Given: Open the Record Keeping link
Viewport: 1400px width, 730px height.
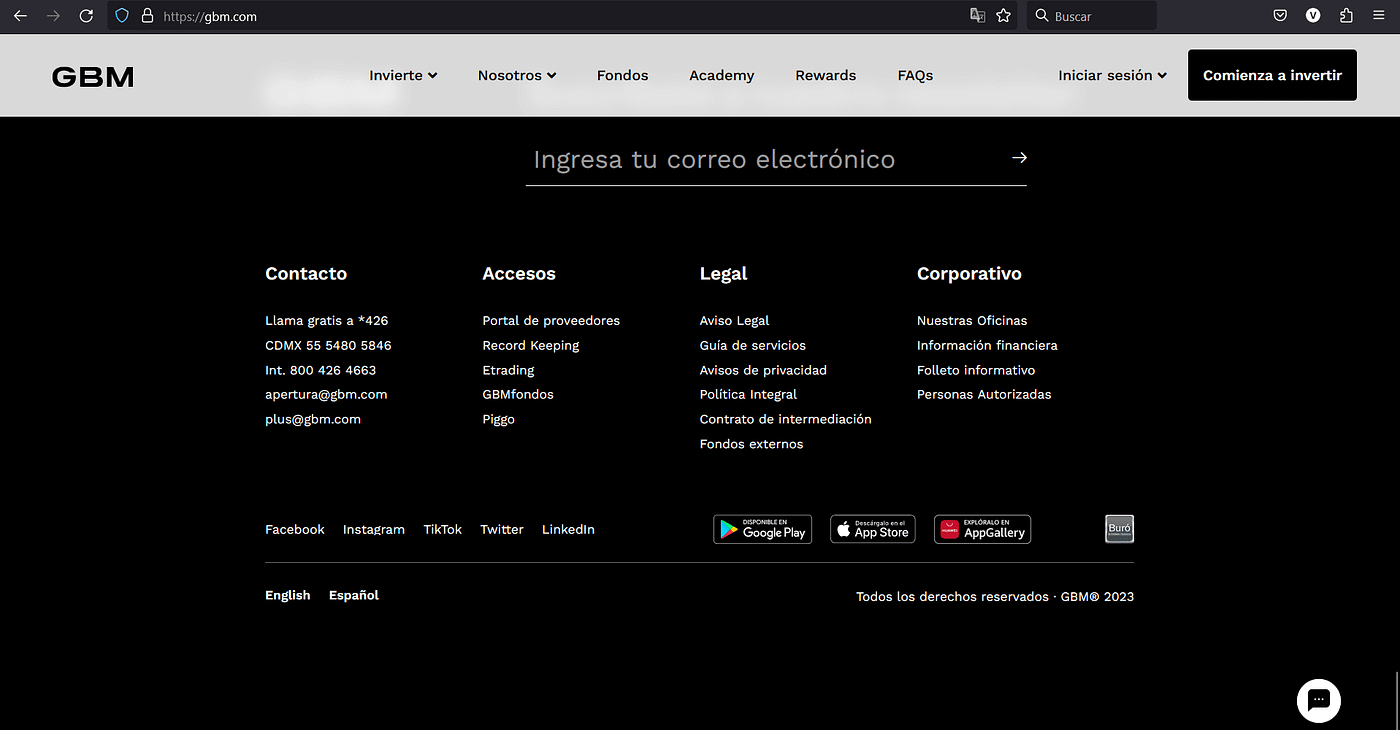Looking at the screenshot, I should point(531,345).
